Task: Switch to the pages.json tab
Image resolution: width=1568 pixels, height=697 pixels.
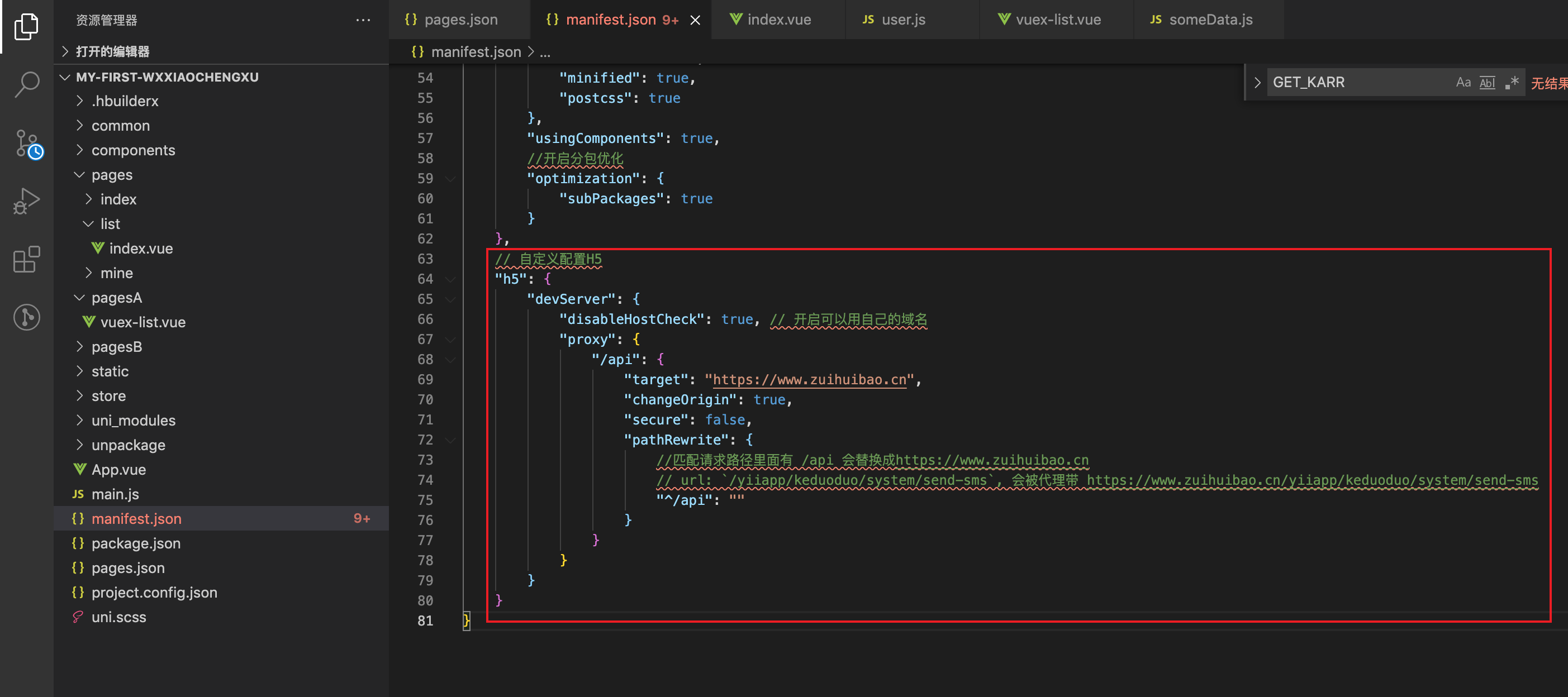Action: pos(459,20)
